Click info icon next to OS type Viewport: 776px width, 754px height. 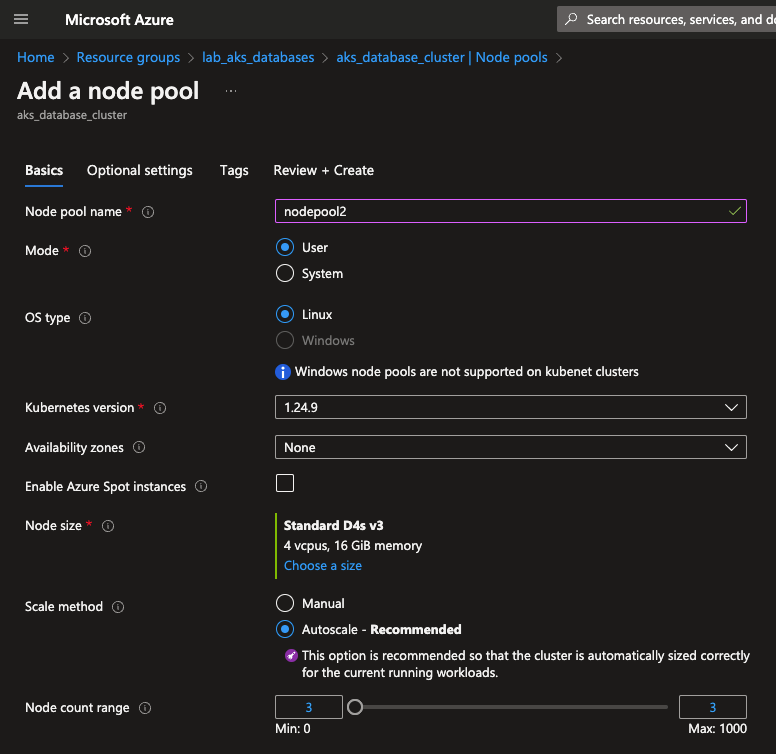(85, 318)
